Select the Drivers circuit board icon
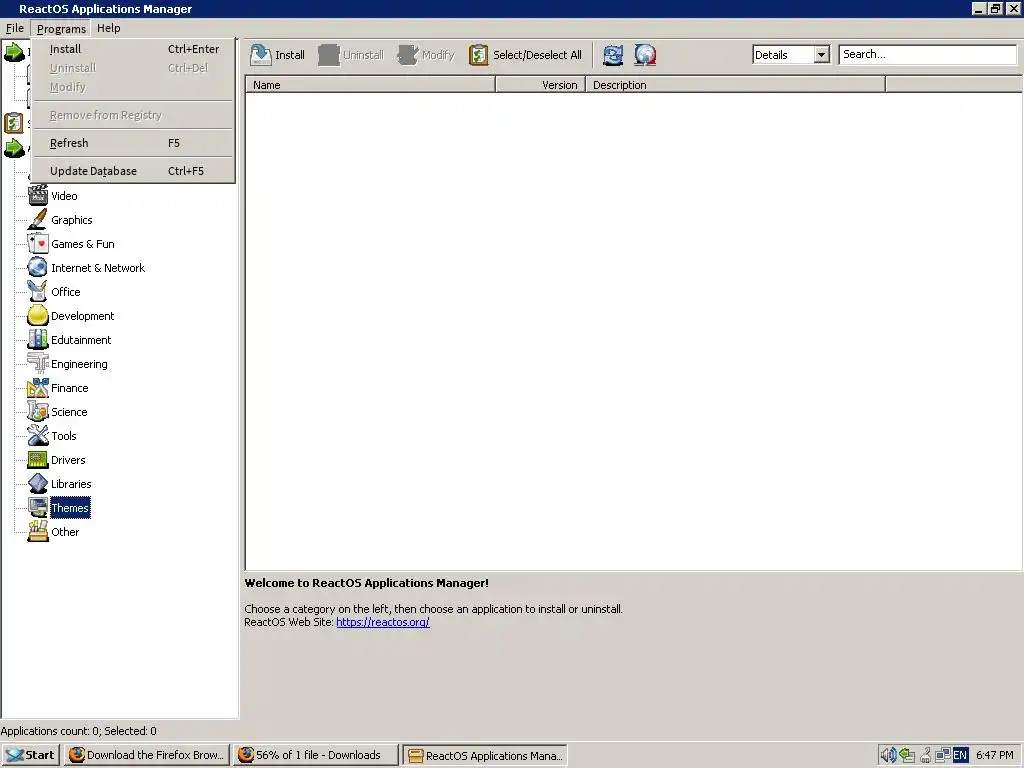Screen dimensions: 1024x768 tap(38, 460)
